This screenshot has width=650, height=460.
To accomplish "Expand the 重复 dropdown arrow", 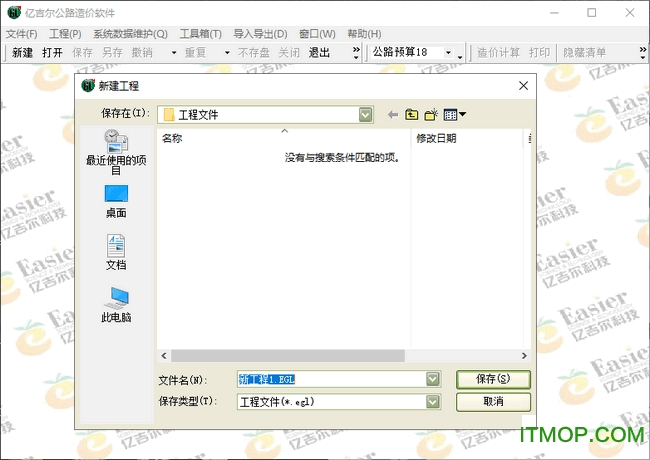I will 227,53.
